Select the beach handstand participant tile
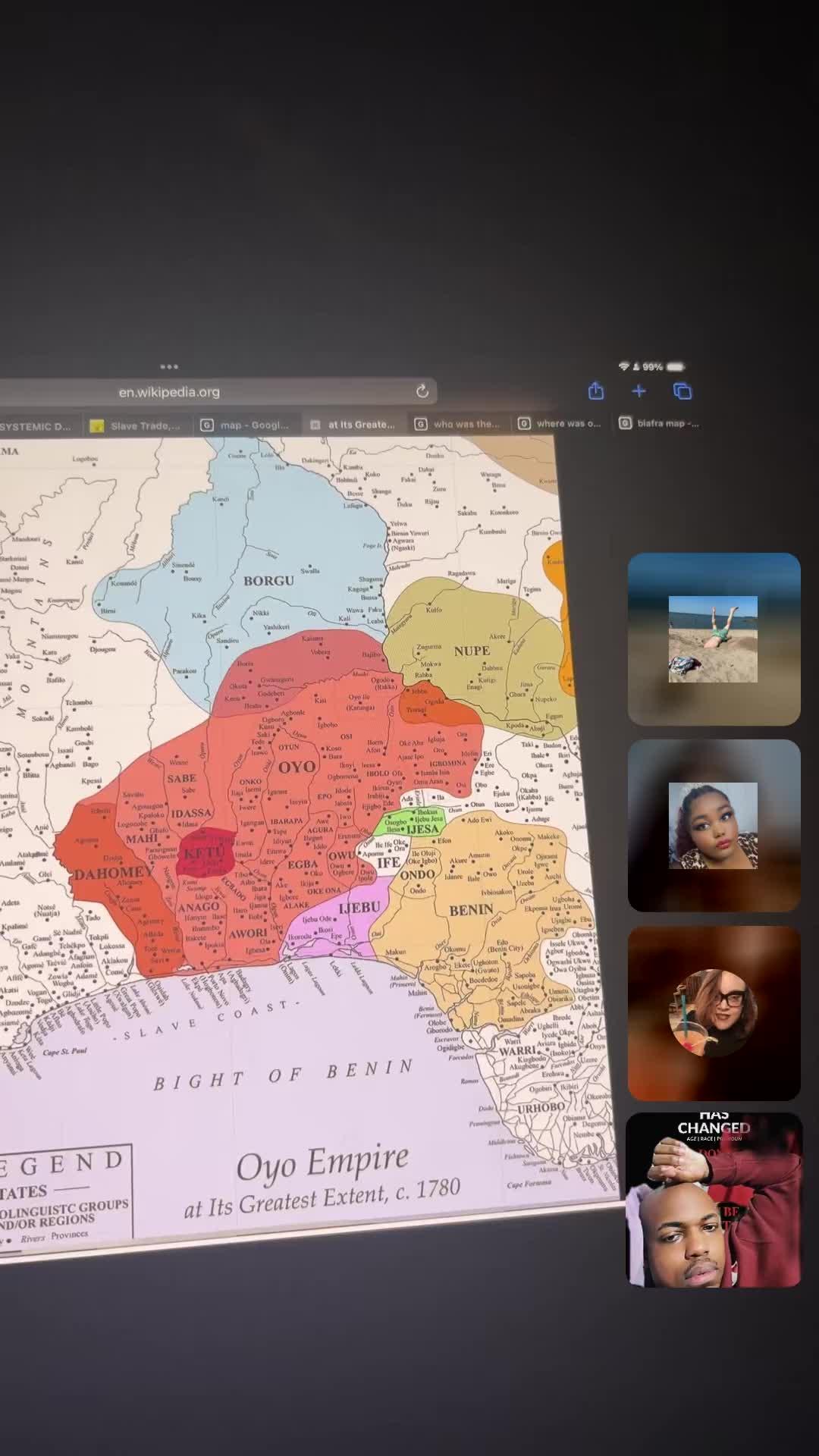819x1456 pixels. 714,639
